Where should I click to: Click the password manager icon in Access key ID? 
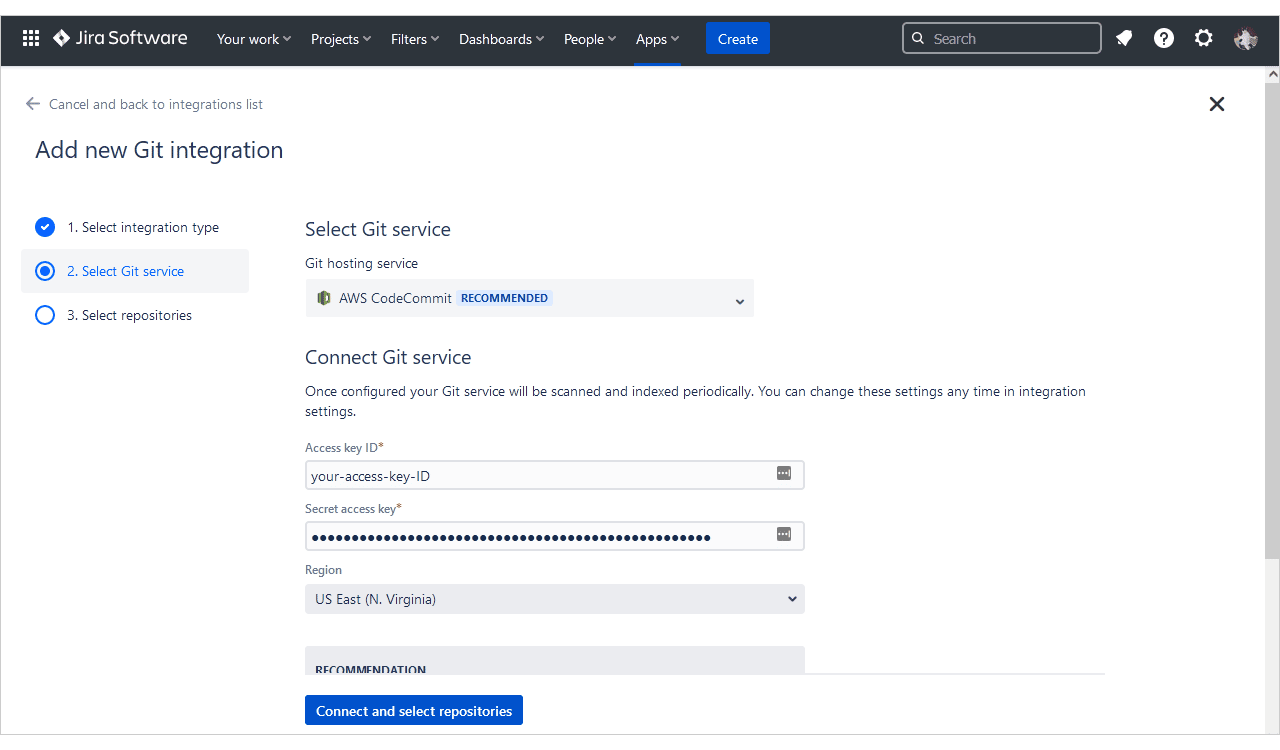[784, 473]
